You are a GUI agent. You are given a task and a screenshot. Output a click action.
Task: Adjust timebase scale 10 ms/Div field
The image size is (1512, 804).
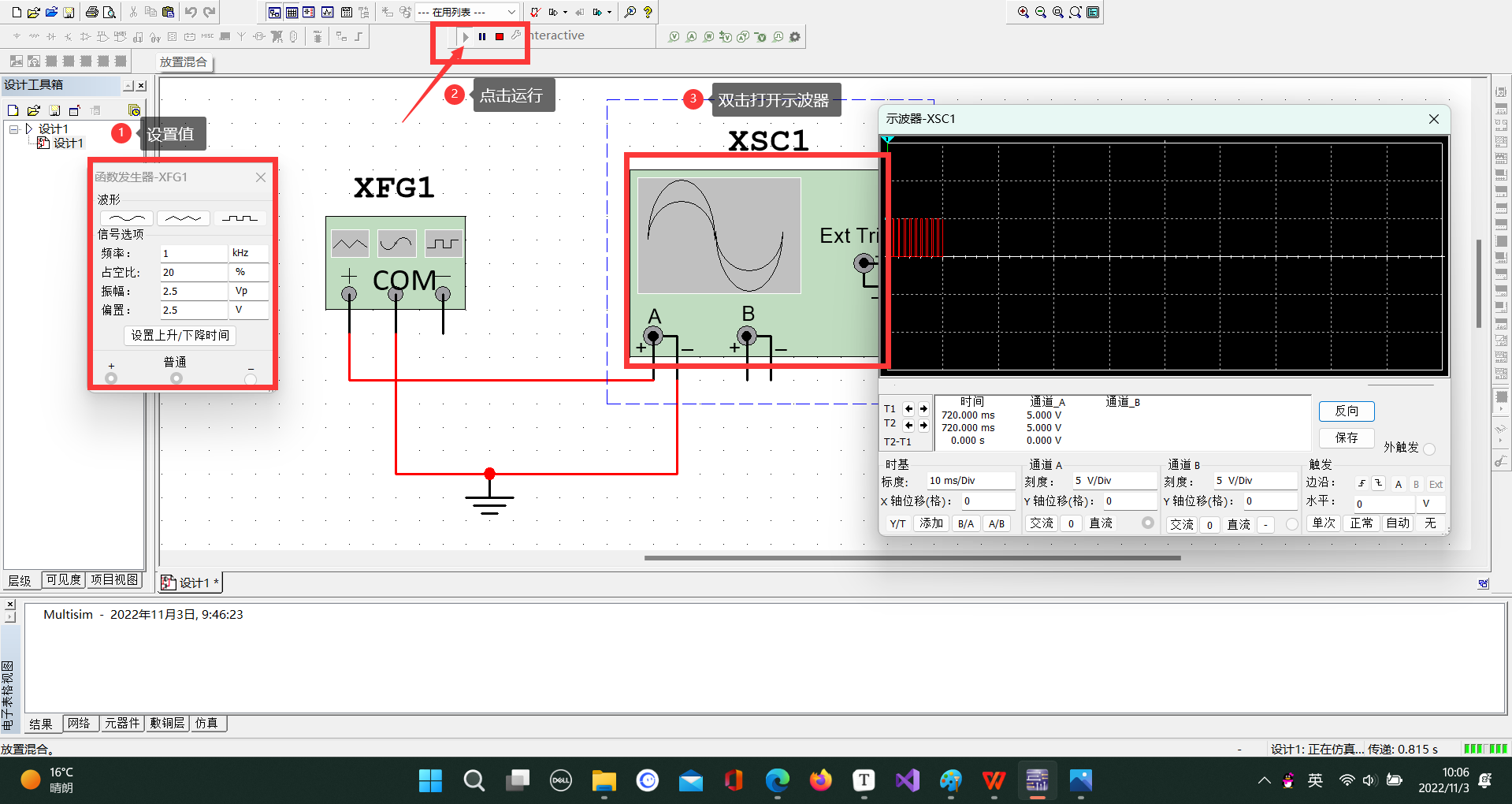[x=970, y=480]
